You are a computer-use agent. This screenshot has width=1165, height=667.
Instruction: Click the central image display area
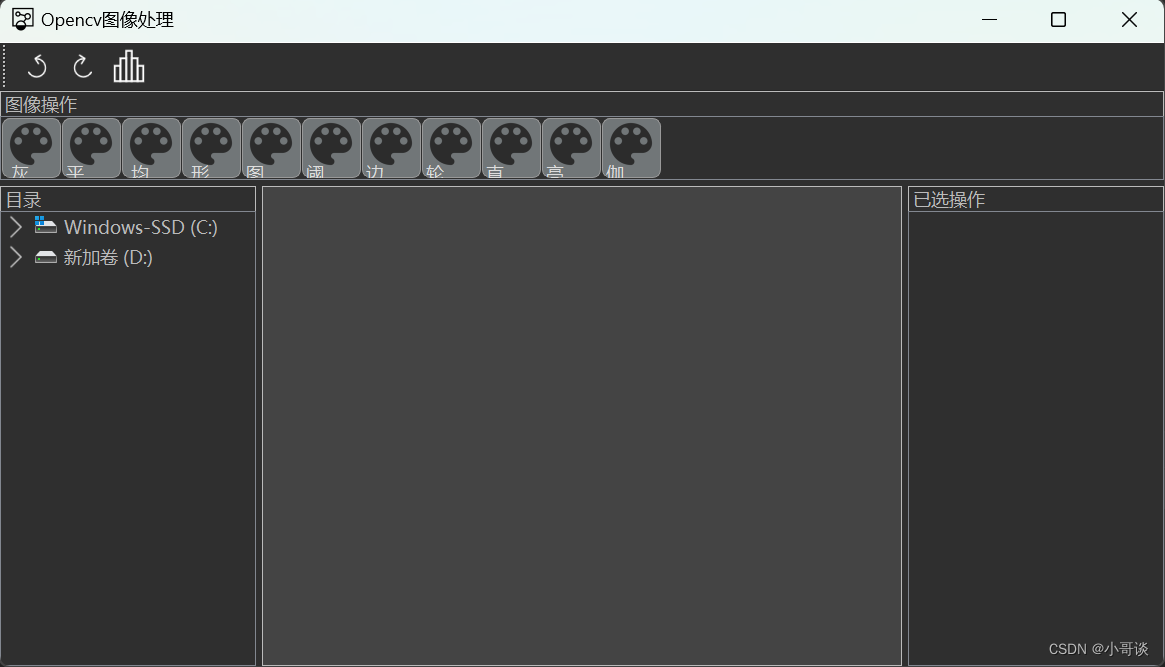(x=582, y=426)
